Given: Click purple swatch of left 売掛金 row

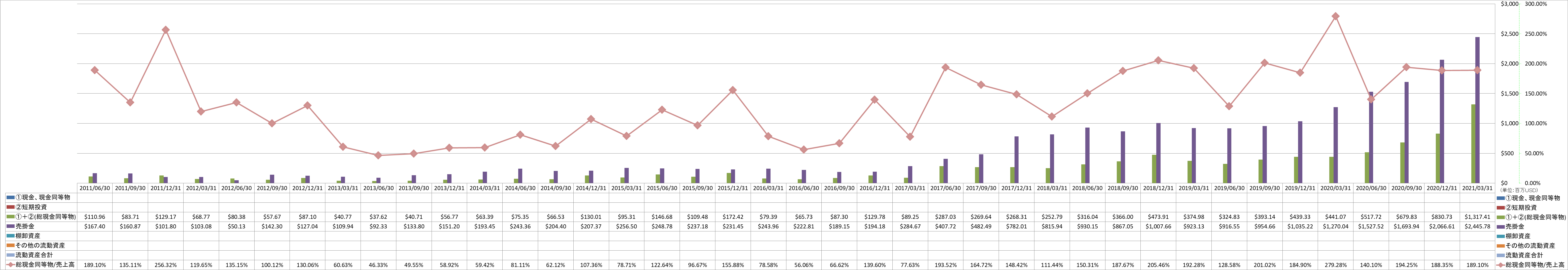Looking at the screenshot, I should 10,226.
